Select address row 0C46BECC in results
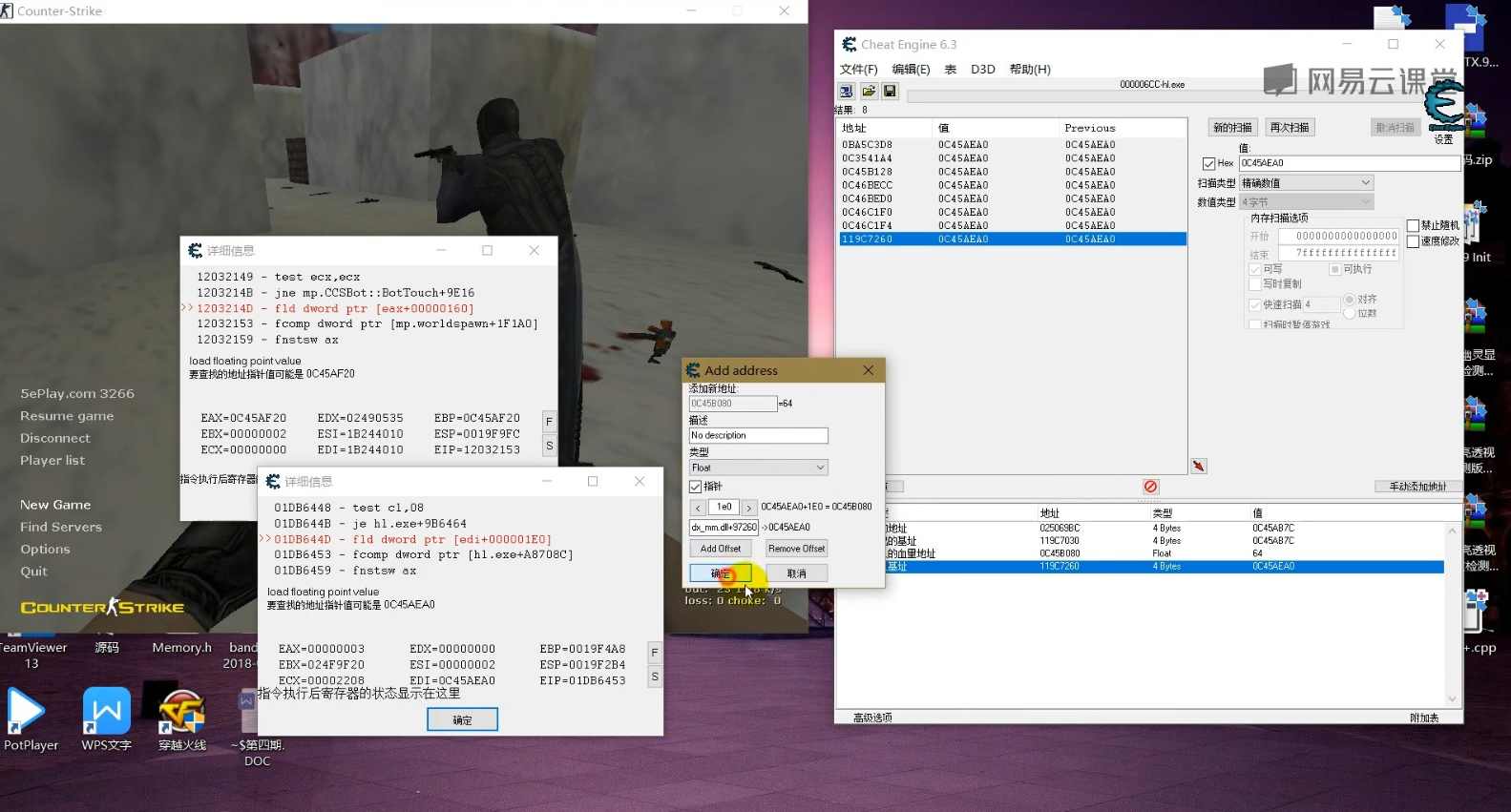 (868, 186)
